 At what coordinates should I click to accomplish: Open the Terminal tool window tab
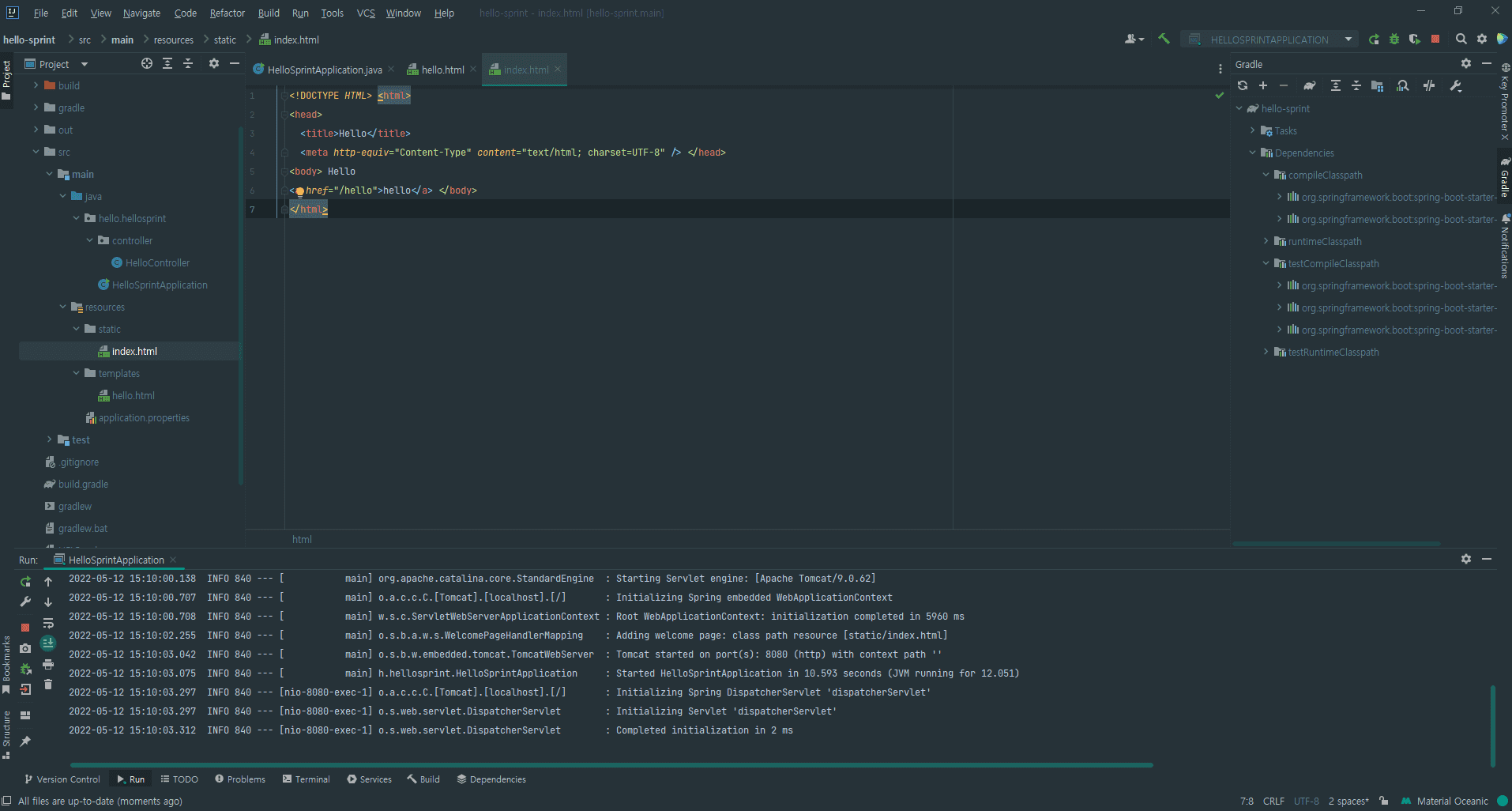pyautogui.click(x=307, y=779)
